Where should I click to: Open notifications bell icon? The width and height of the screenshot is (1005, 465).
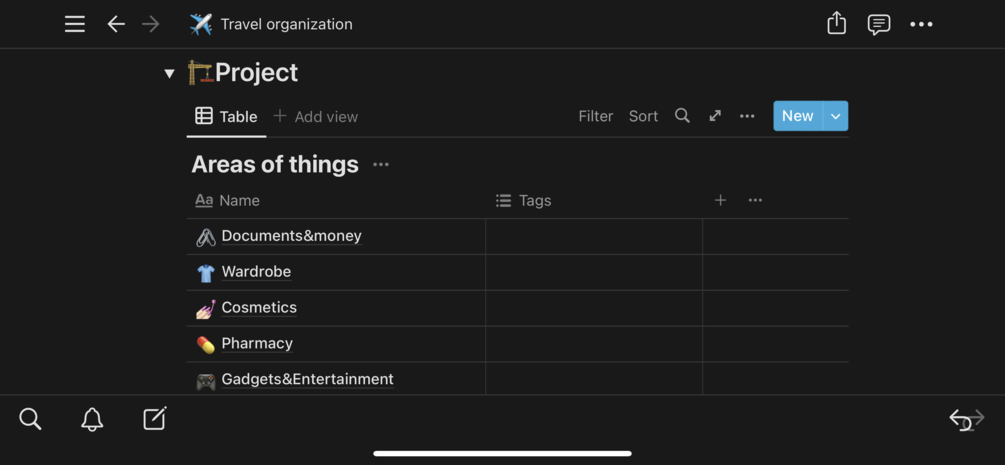(x=92, y=419)
